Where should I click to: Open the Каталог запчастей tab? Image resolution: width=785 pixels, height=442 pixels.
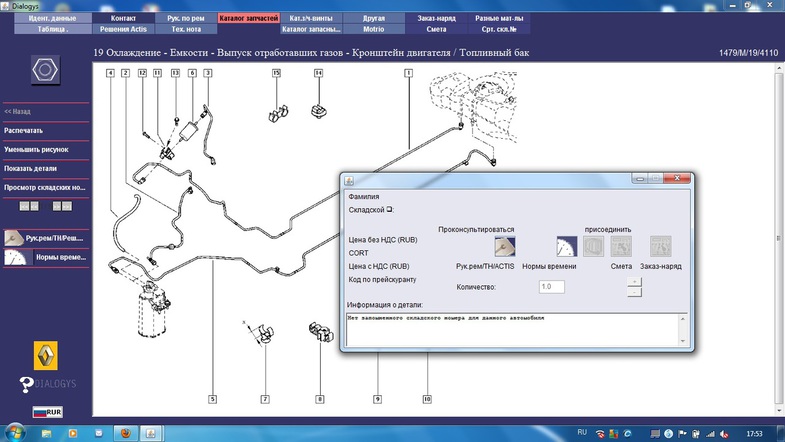248,19
